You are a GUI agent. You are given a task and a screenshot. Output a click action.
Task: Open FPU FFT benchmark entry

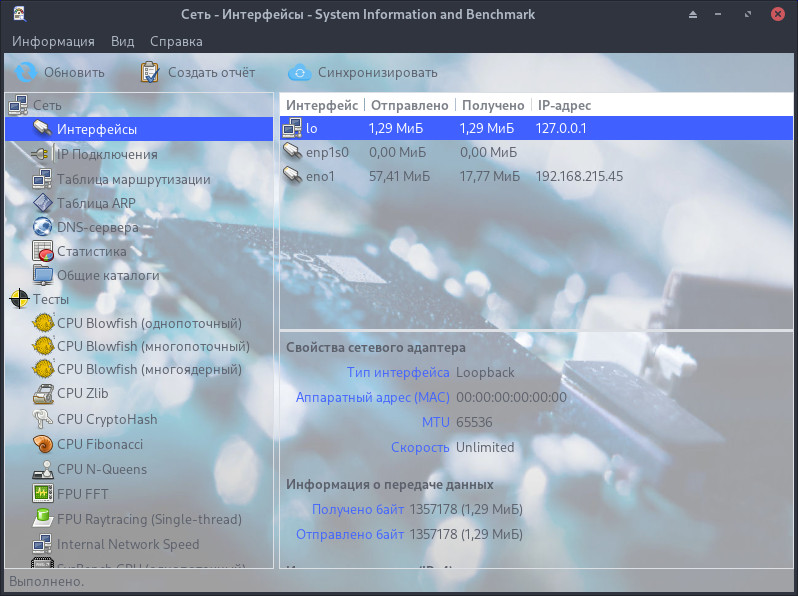pos(82,494)
